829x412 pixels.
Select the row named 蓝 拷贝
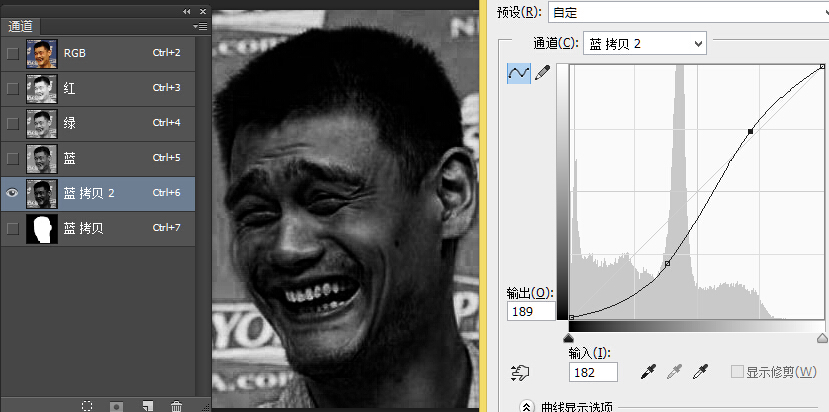click(x=98, y=229)
